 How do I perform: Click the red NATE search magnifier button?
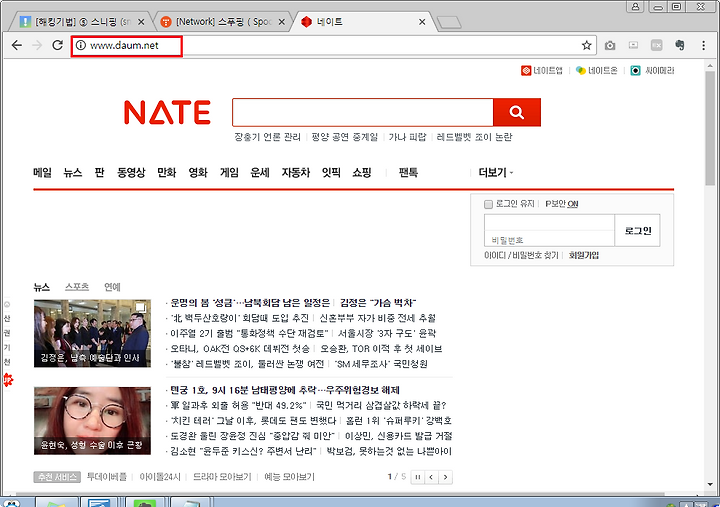[517, 112]
